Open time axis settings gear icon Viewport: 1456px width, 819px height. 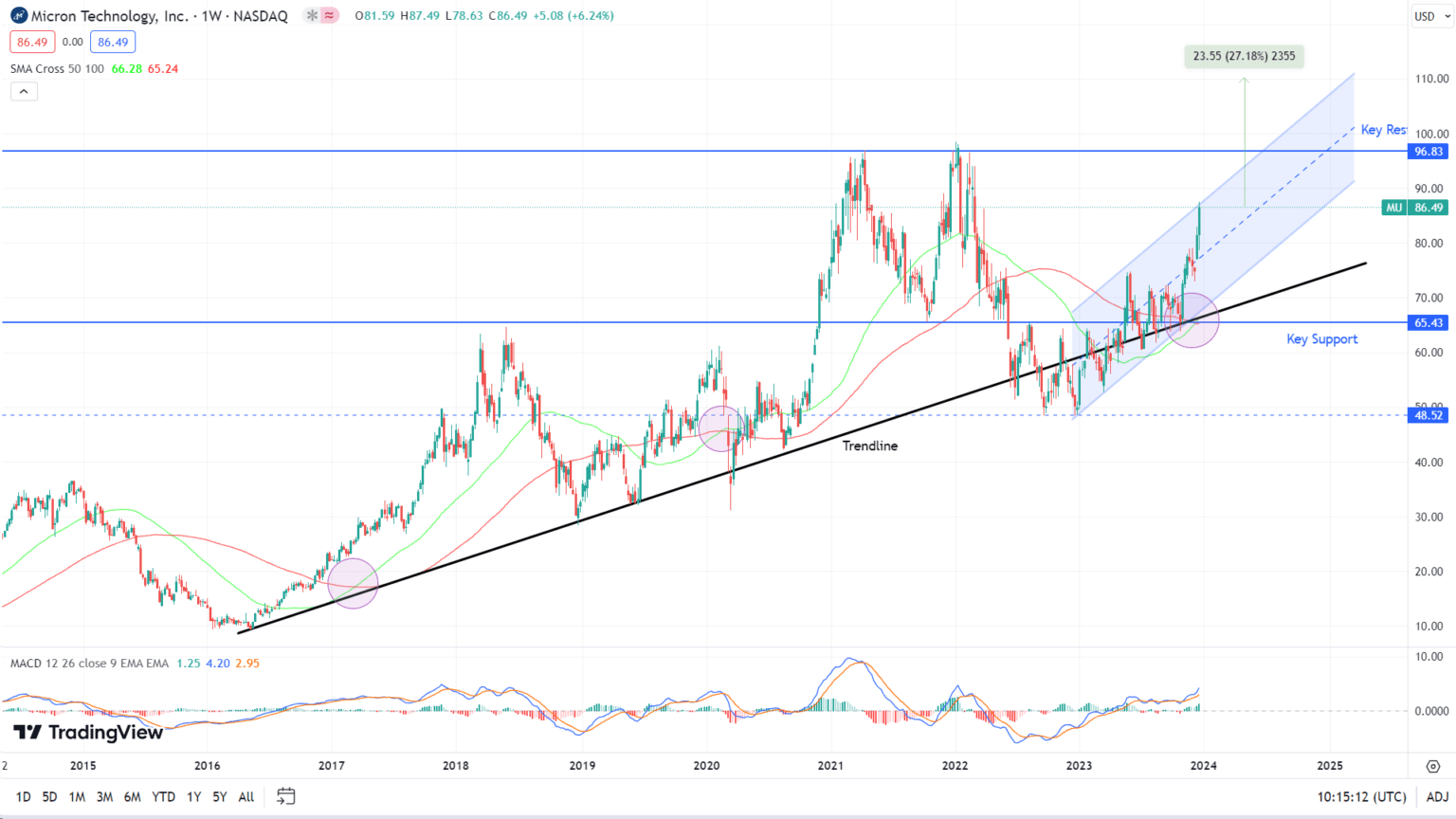(1432, 766)
